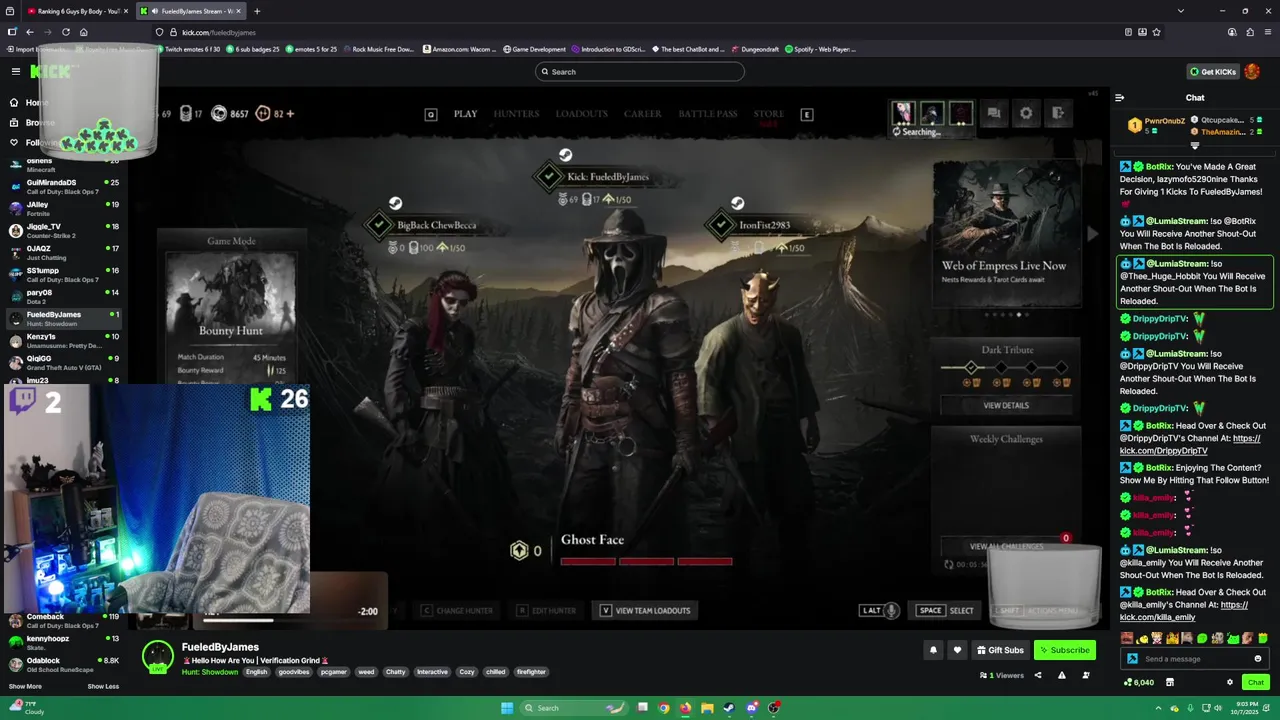Click the in-game settings gear icon
Viewport: 1280px width, 720px height.
tap(1026, 114)
